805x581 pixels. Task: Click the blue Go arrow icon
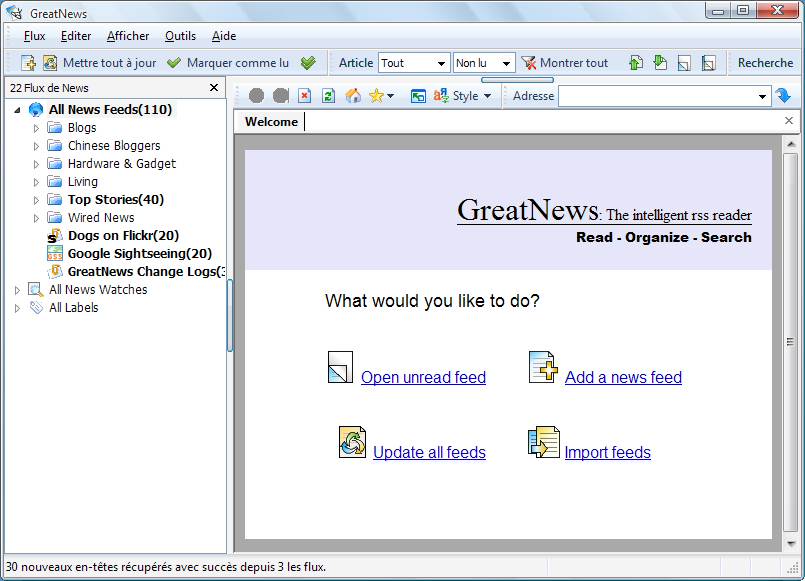[x=783, y=95]
